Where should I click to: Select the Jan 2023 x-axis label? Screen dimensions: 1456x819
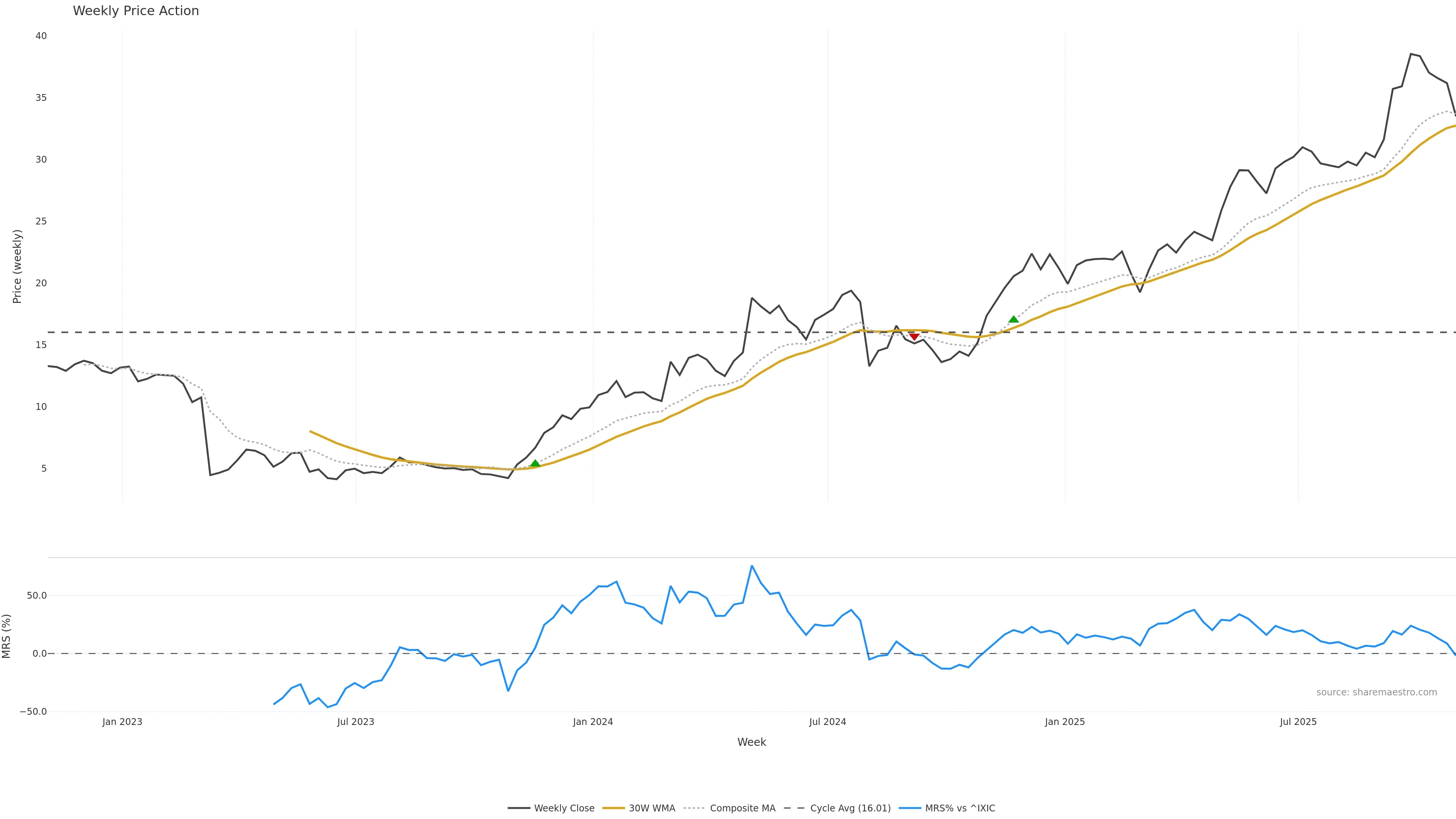coord(122,722)
